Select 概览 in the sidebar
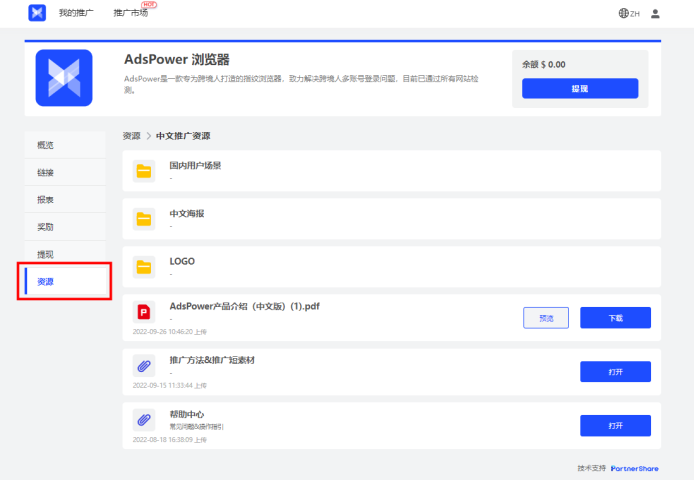694x480 pixels. [65, 145]
